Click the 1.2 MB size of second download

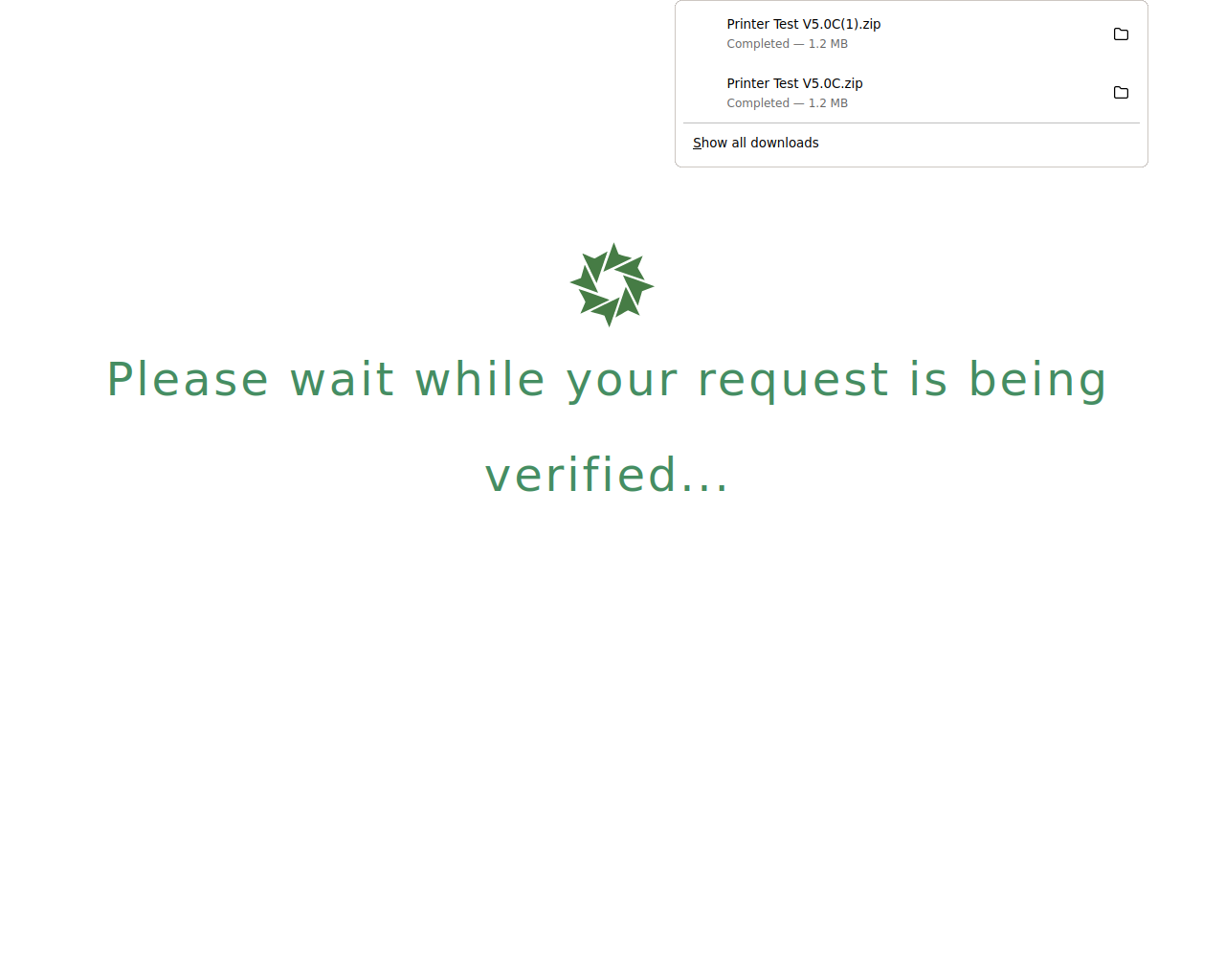(x=828, y=103)
